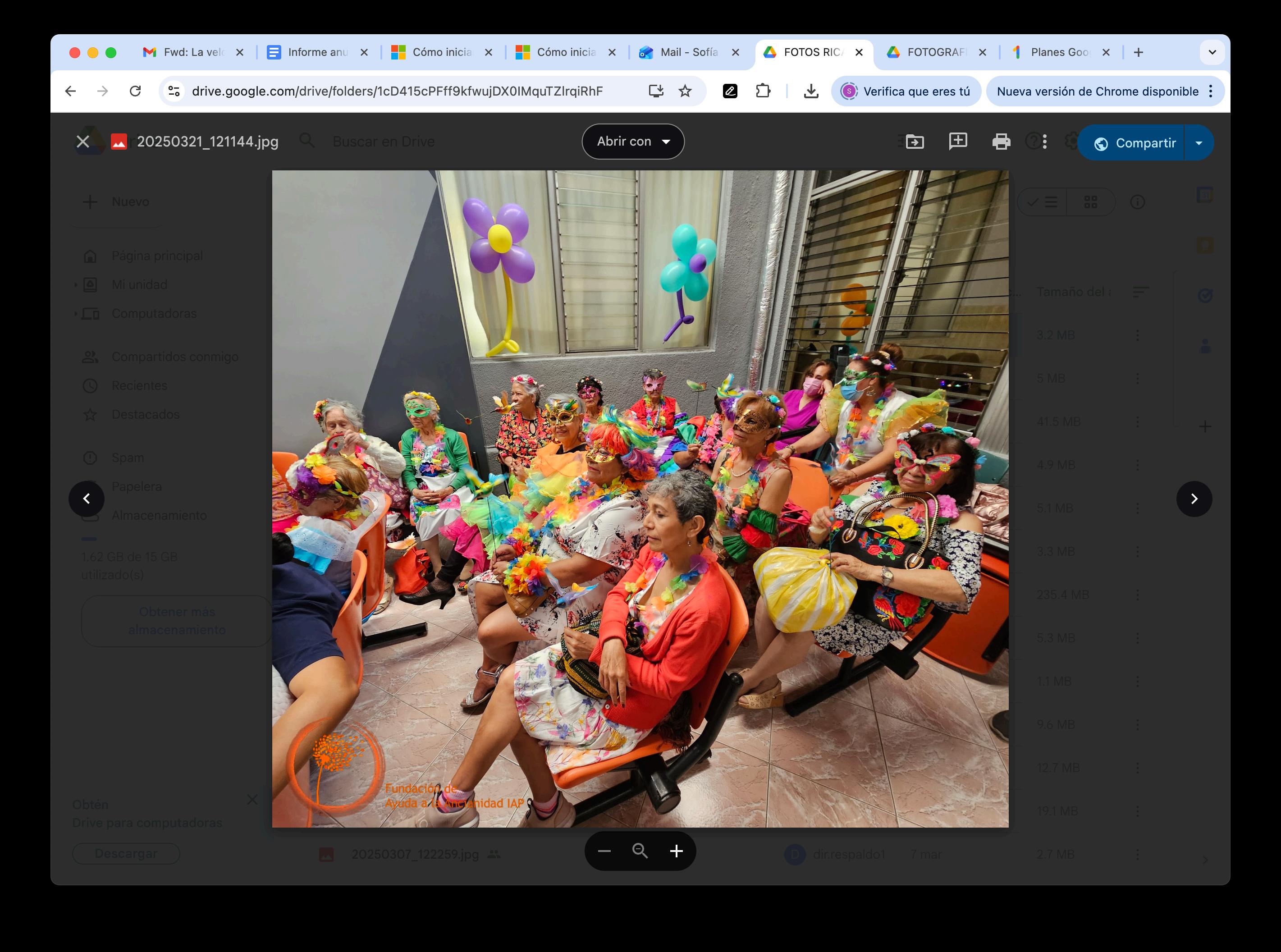Open the Chrome tab search dropdown

[1212, 52]
